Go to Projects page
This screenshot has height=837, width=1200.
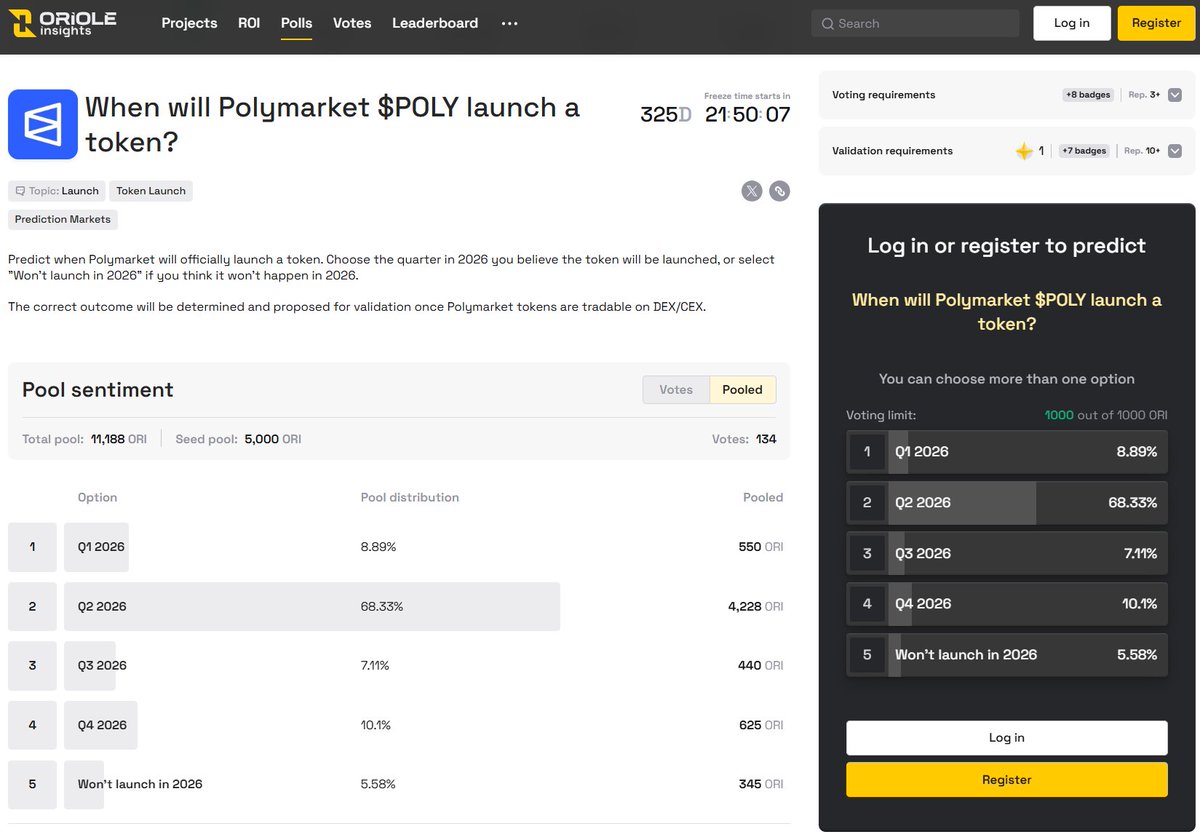(x=189, y=23)
